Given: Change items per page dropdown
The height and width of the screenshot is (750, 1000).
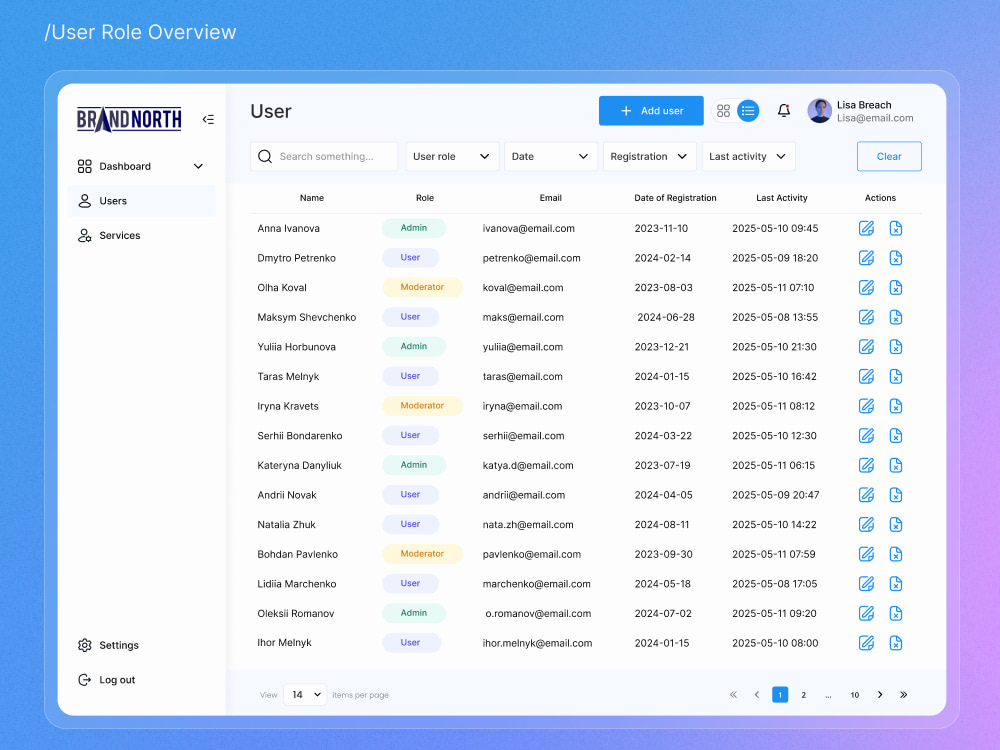Looking at the screenshot, I should click(x=305, y=695).
